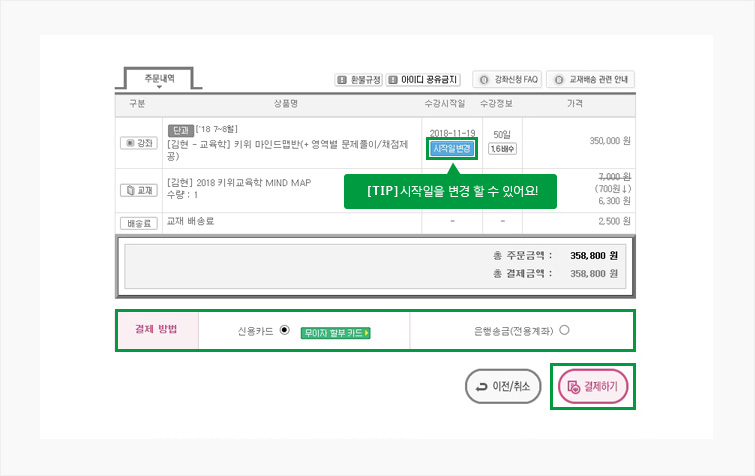Screen dimensions: 755x476
Task: Select the 신용카드 credit card radio button
Action: tap(284, 330)
